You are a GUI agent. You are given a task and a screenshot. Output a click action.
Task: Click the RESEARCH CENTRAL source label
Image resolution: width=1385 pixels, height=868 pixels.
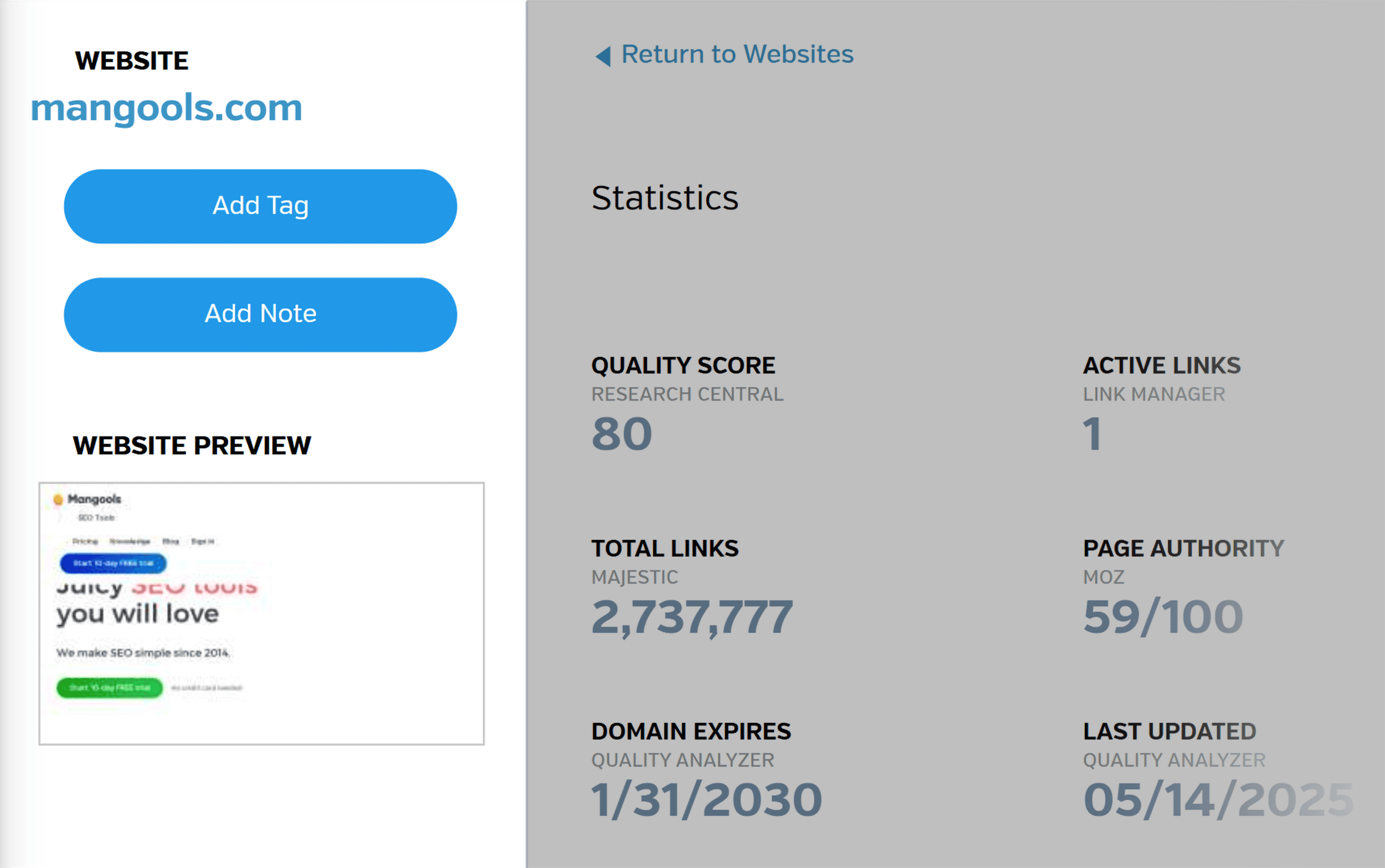[x=687, y=394]
